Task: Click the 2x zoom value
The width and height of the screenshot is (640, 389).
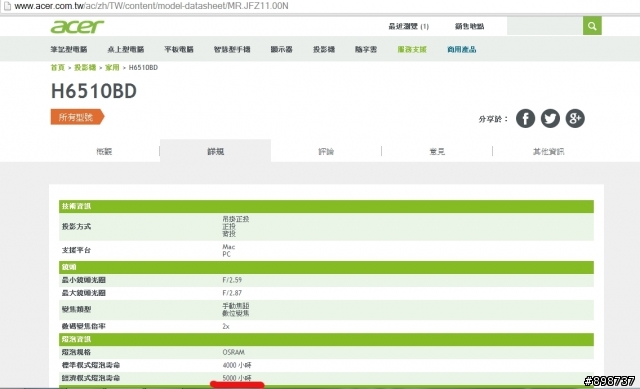Action: (x=226, y=326)
